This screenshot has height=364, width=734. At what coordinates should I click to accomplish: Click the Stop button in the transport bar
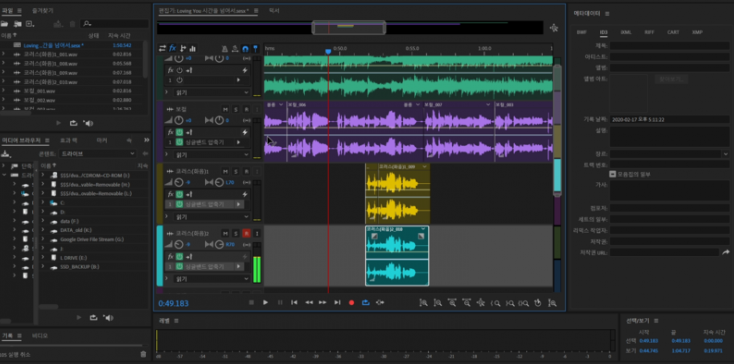point(251,302)
